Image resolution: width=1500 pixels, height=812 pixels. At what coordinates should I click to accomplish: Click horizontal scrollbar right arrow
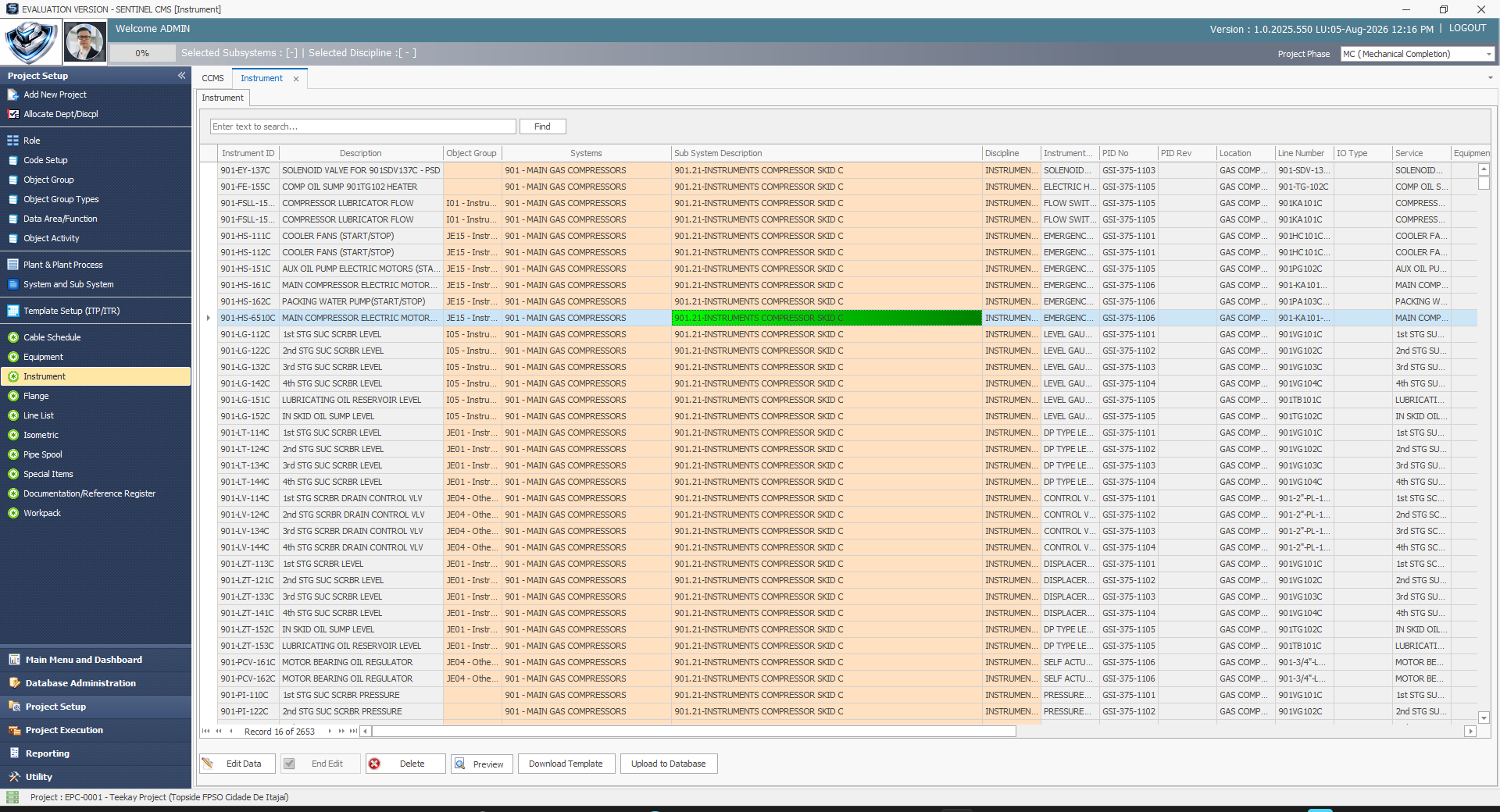coord(1470,732)
